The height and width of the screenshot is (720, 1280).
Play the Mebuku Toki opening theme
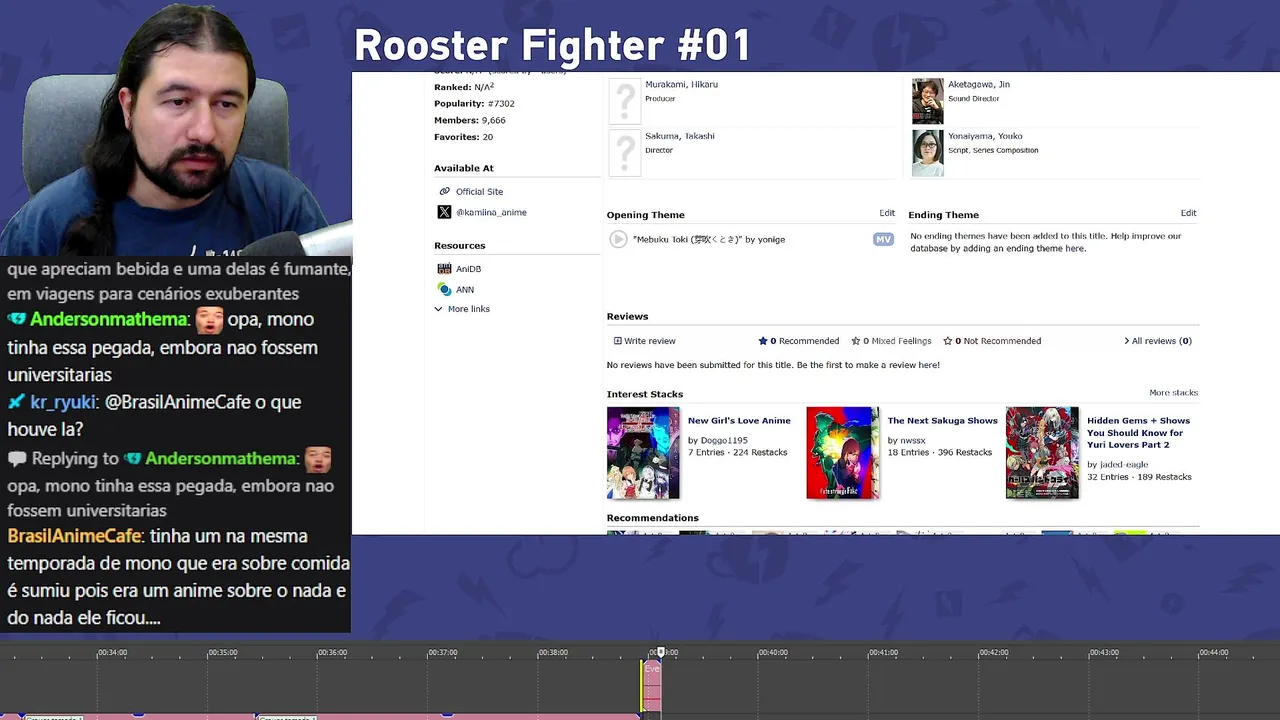point(618,239)
